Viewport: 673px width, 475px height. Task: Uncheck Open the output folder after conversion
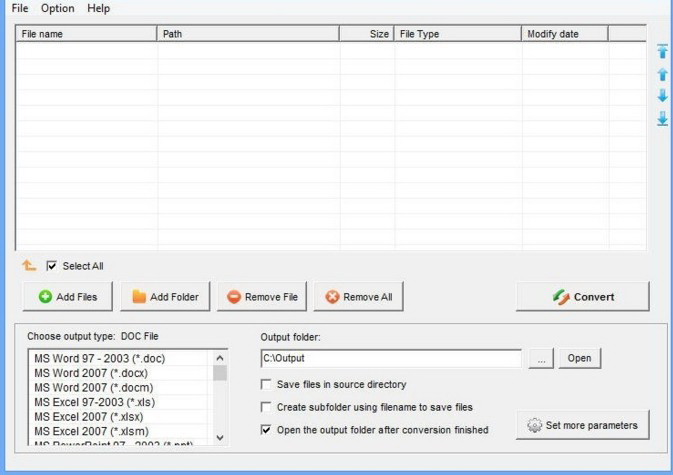coord(266,430)
